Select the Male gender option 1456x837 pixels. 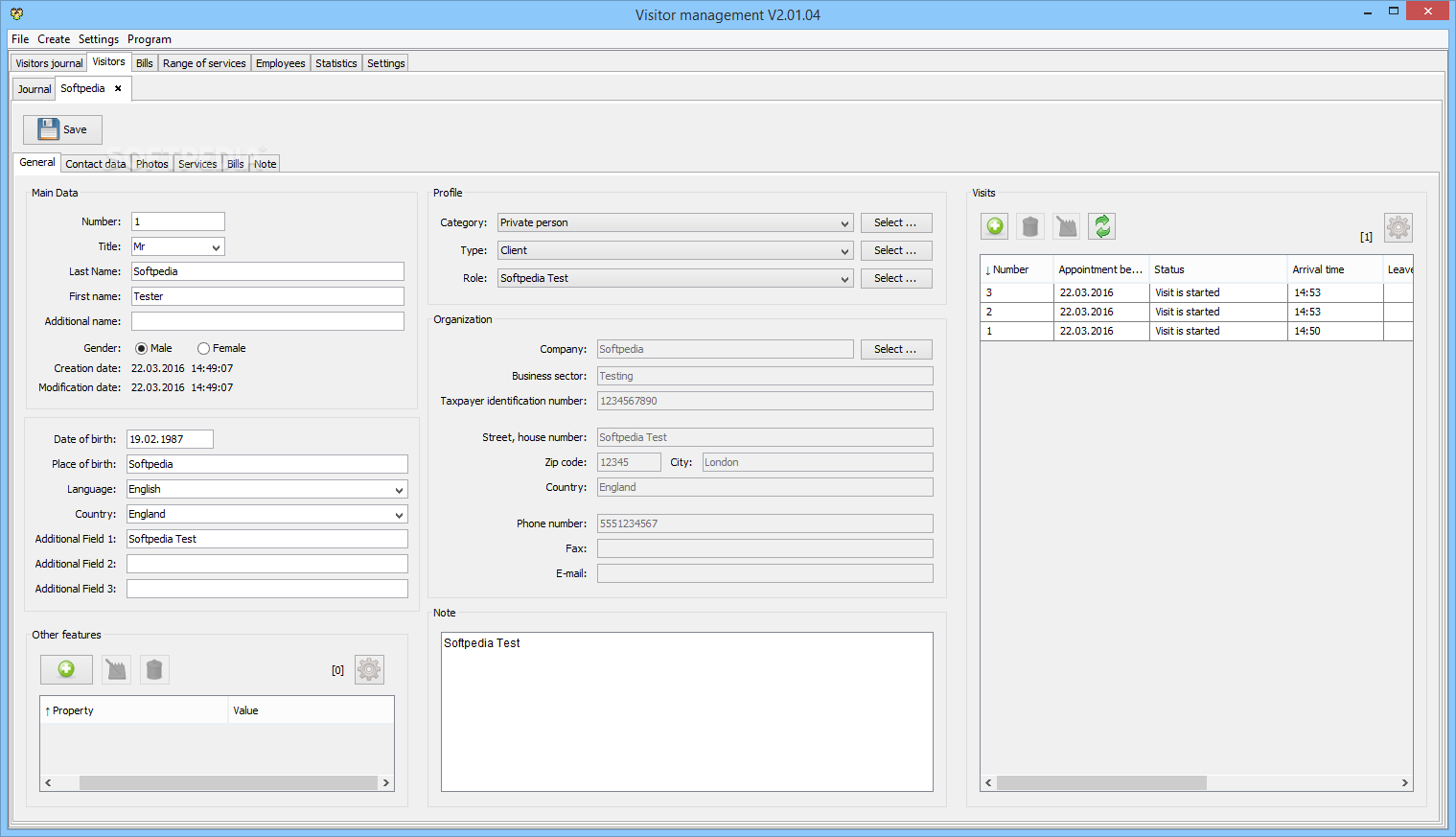[x=141, y=349]
